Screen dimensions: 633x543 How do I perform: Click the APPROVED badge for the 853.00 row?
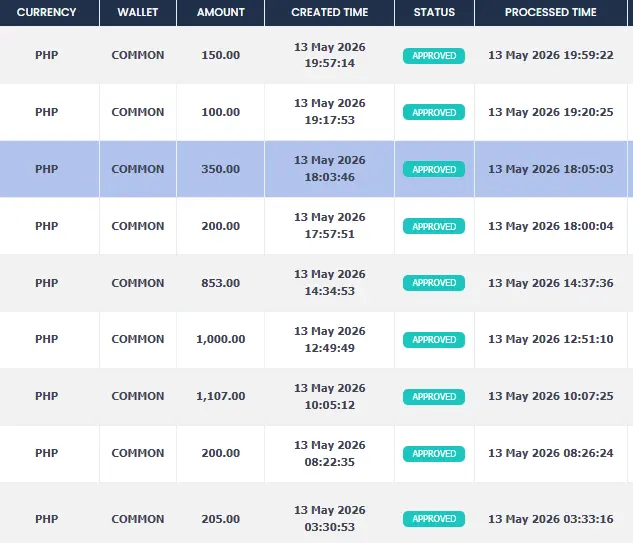point(434,283)
